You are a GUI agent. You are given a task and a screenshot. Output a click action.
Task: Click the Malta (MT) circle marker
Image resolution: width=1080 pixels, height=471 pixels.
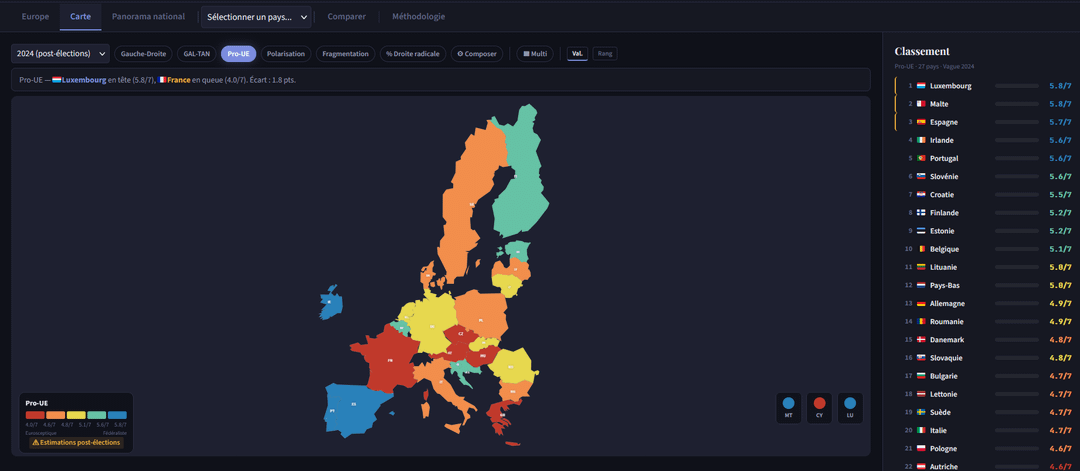[x=789, y=407]
